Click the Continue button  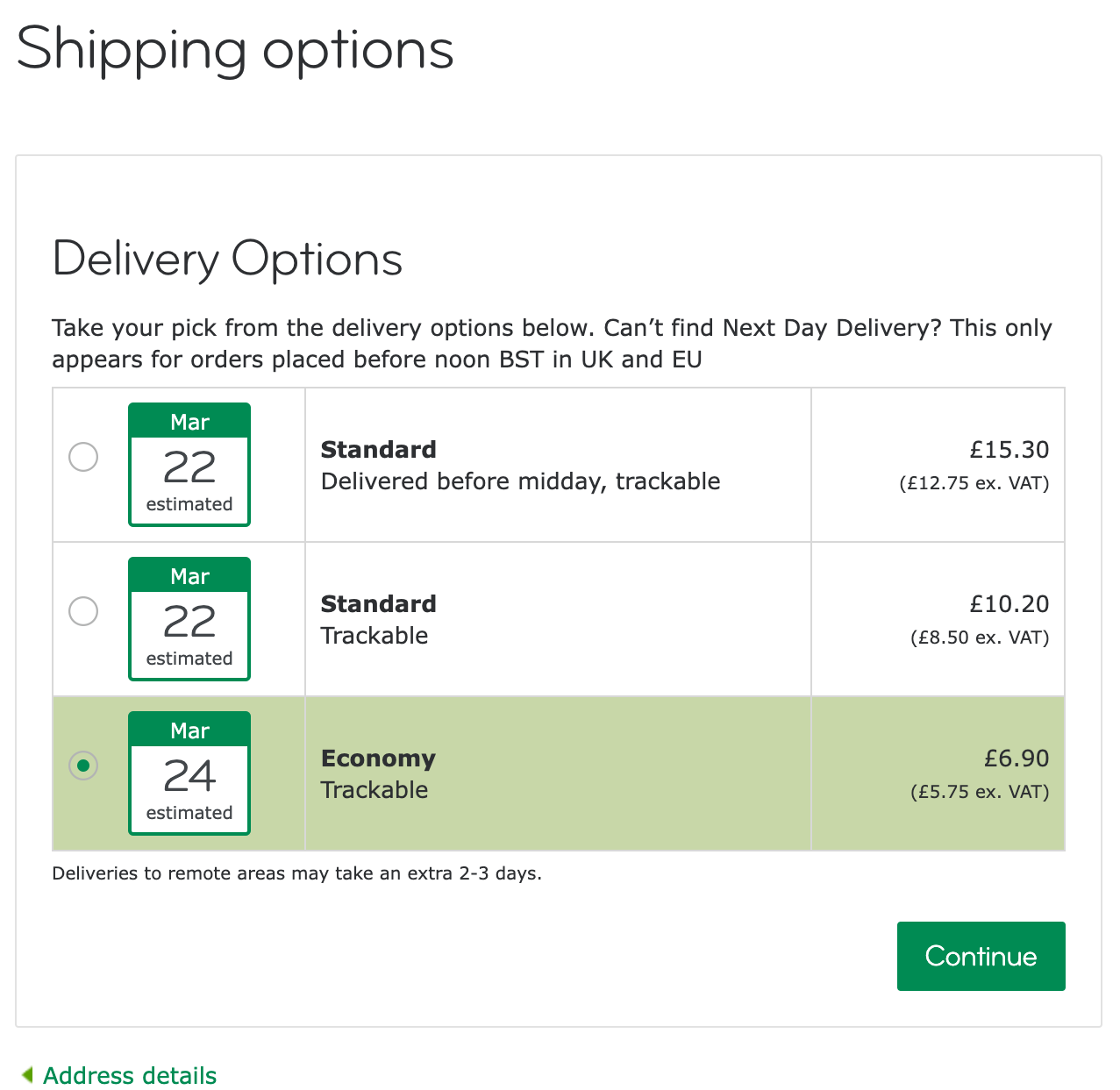tap(981, 956)
